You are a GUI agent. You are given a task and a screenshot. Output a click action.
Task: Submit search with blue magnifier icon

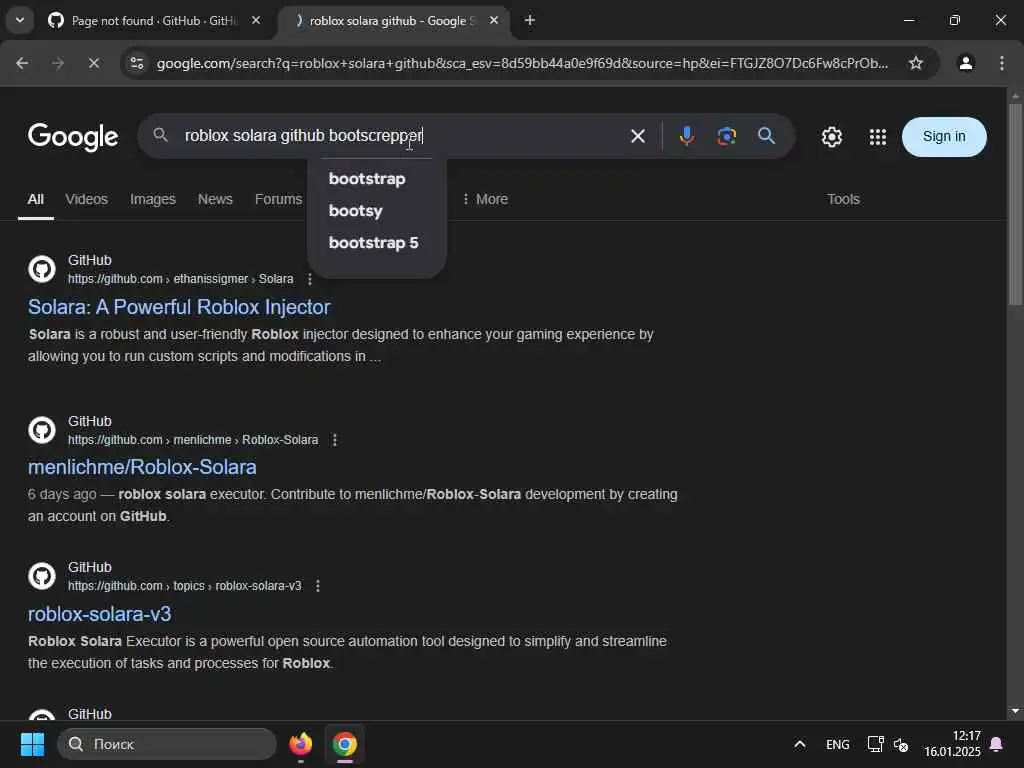click(766, 136)
